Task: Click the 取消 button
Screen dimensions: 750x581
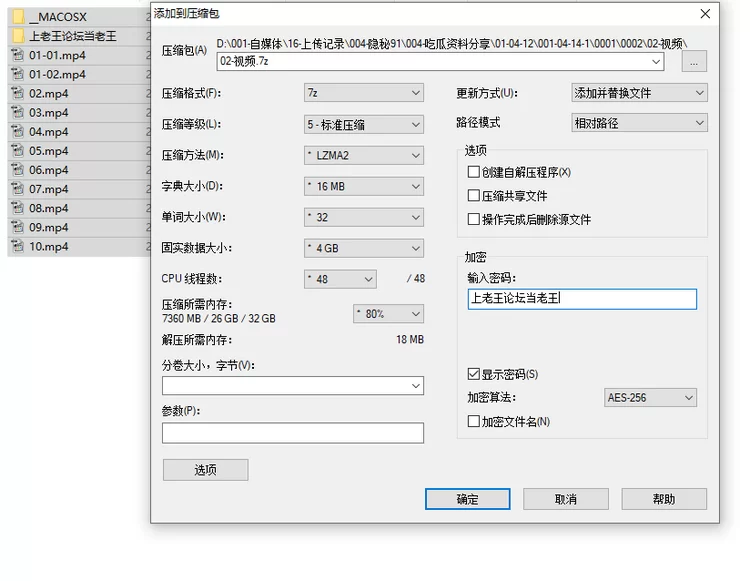Action: (x=566, y=499)
